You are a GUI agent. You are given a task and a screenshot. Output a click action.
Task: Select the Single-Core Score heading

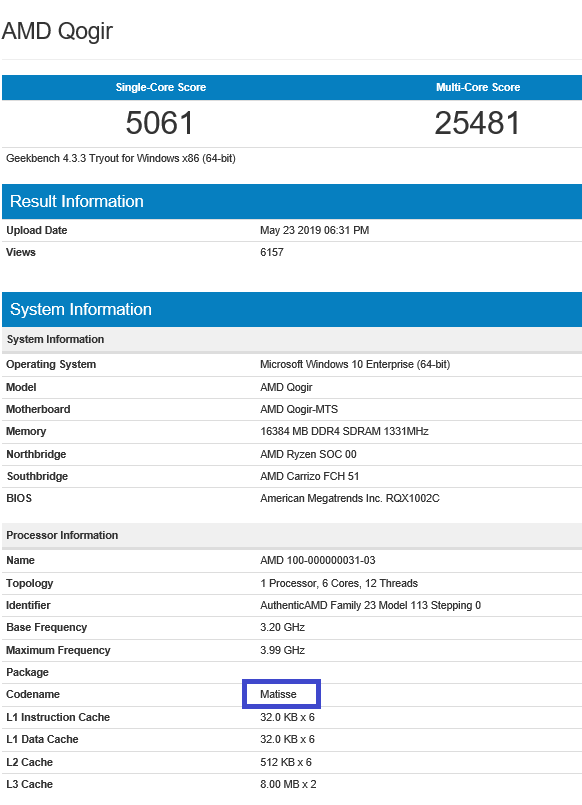[161, 87]
